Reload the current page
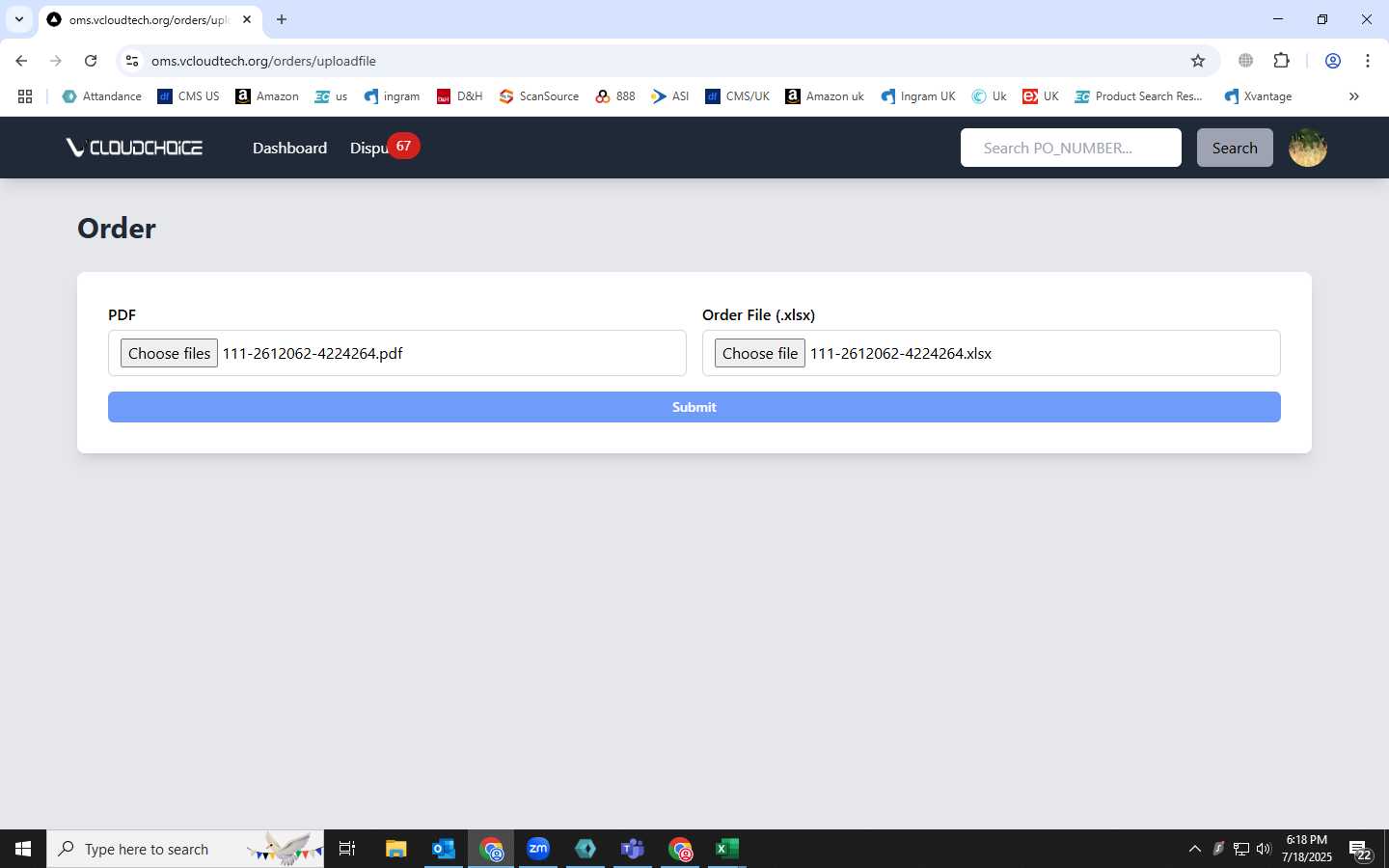The width and height of the screenshot is (1389, 868). [x=91, y=61]
